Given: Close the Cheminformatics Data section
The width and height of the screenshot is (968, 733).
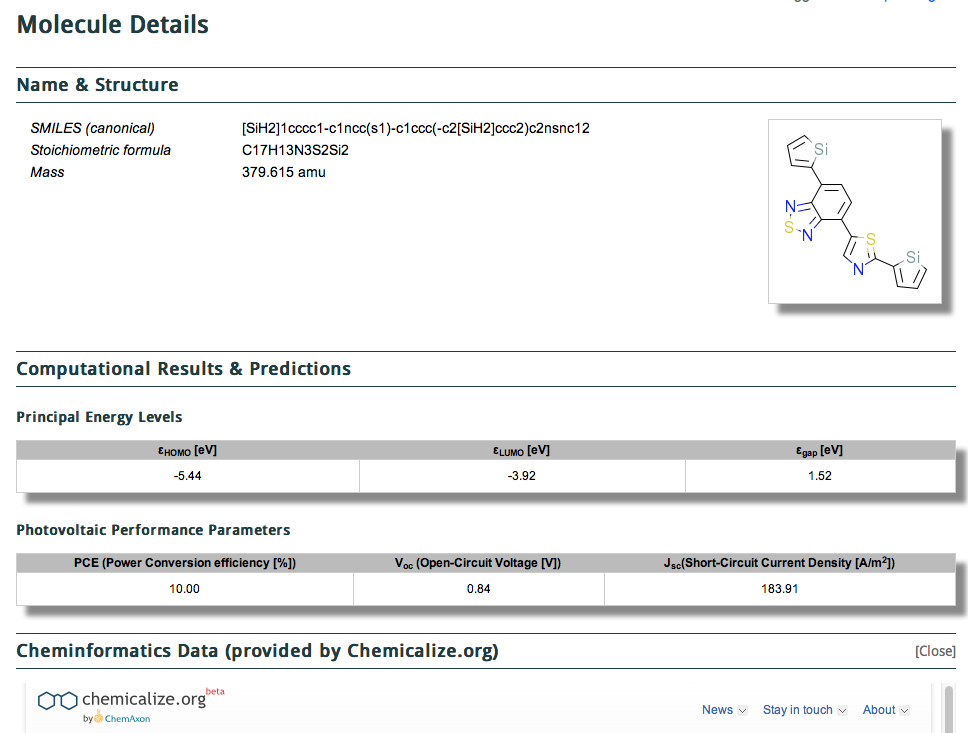Looking at the screenshot, I should coord(935,651).
